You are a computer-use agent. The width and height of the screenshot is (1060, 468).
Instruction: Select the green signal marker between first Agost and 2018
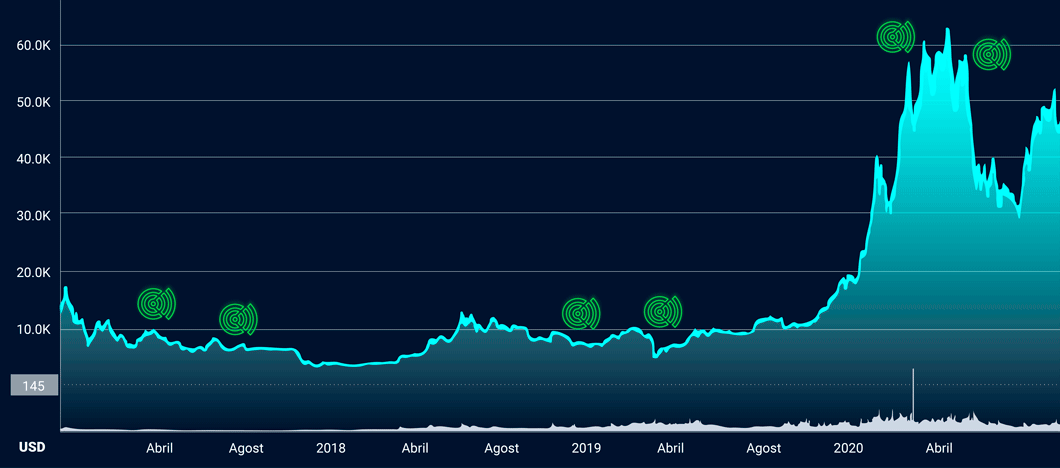click(x=237, y=319)
